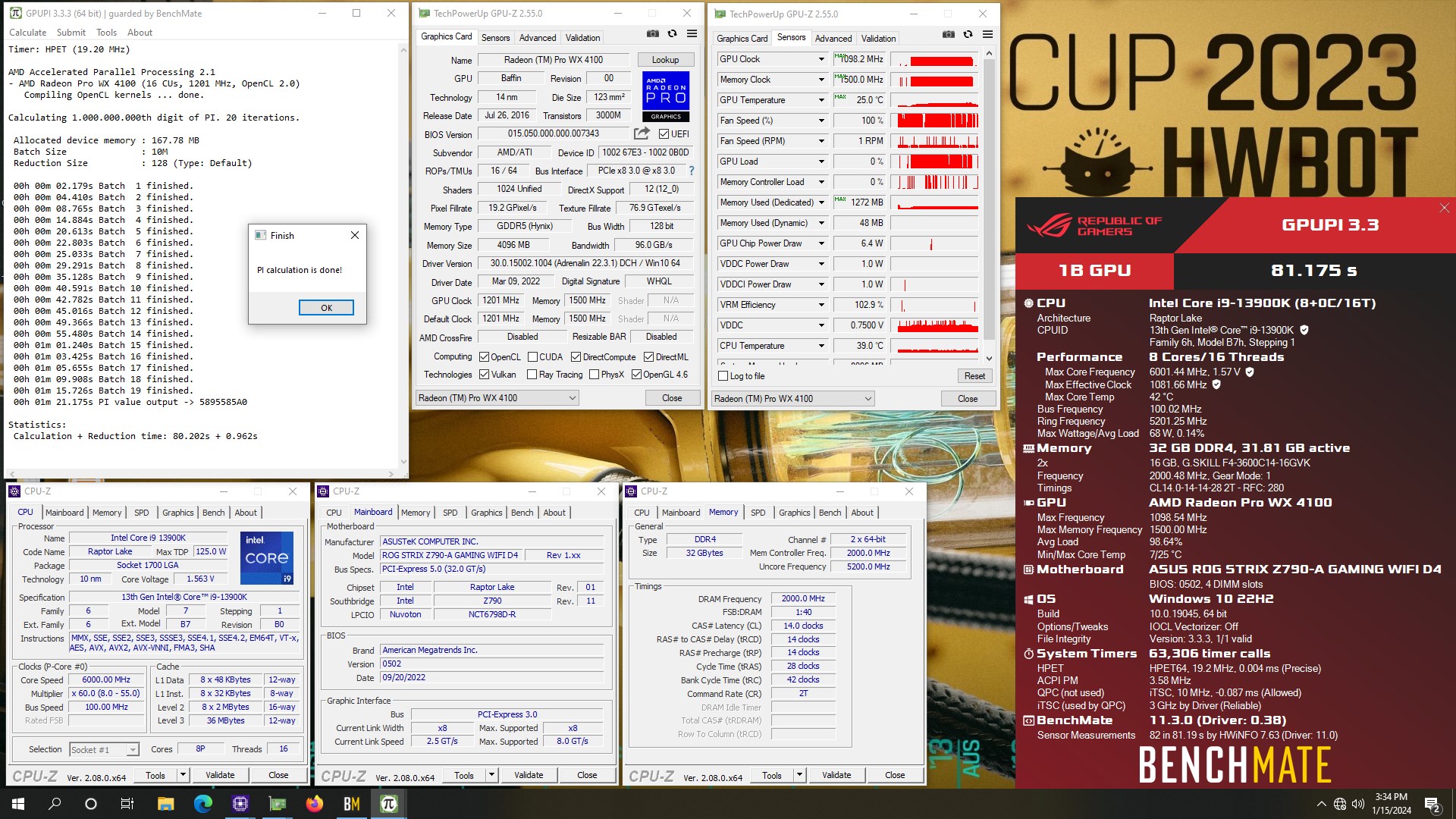Click the Intel Core i9 logo in CPU-Z

(266, 558)
